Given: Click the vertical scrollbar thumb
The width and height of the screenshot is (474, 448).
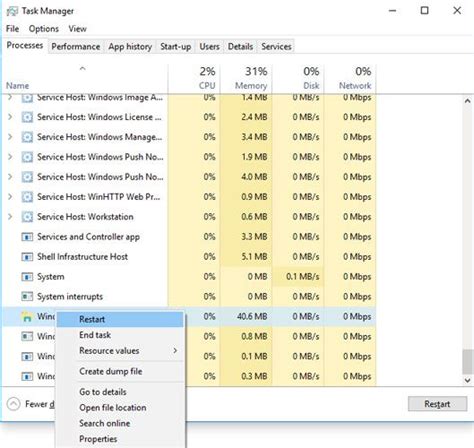Looking at the screenshot, I should (467, 362).
